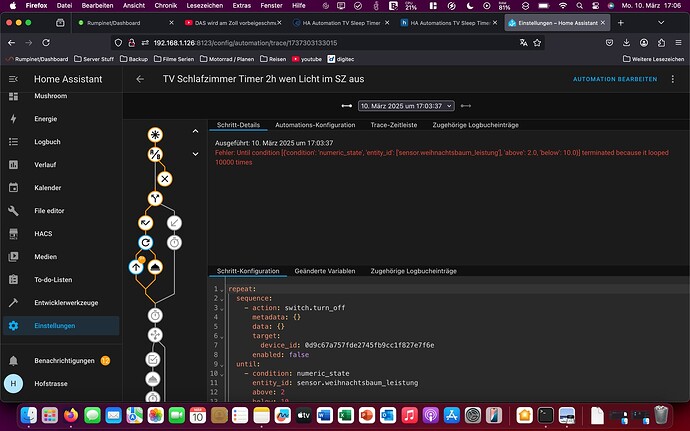Image resolution: width=690 pixels, height=431 pixels.
Task: Open HACS in the sidebar
Action: tap(61, 234)
